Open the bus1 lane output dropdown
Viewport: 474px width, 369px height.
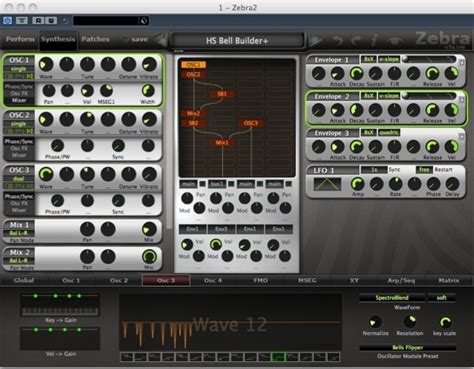[217, 184]
